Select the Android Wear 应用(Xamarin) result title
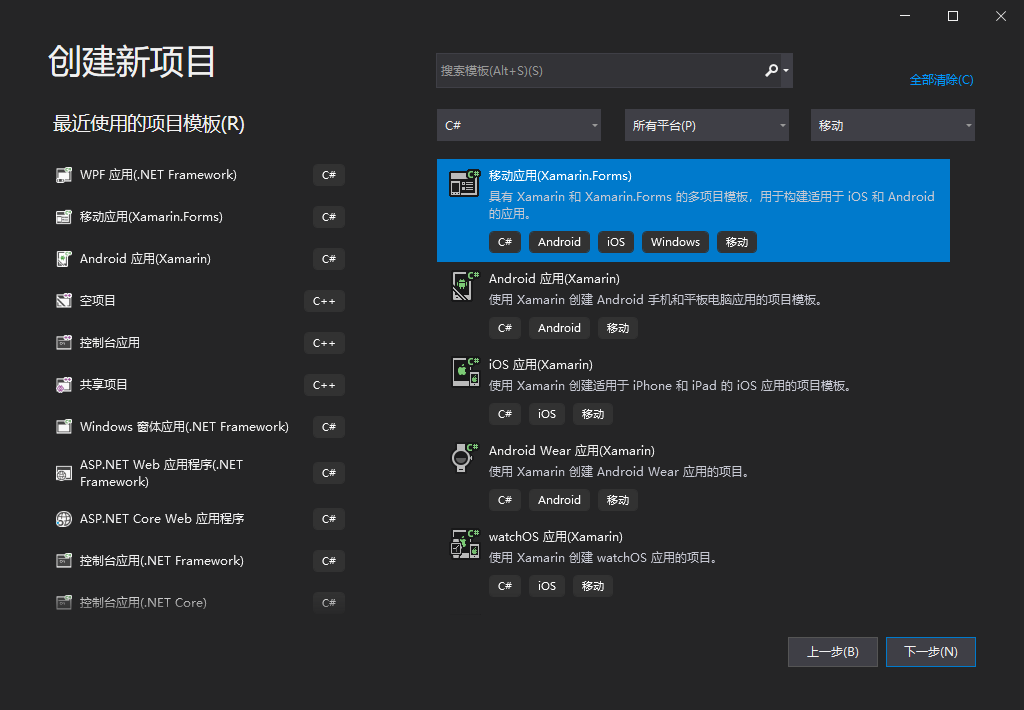Image resolution: width=1024 pixels, height=710 pixels. [571, 451]
